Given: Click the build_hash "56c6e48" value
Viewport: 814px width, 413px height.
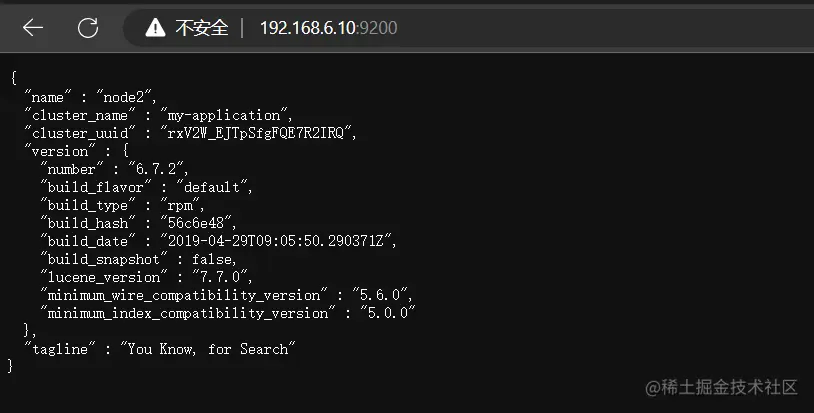Looking at the screenshot, I should tap(208, 223).
